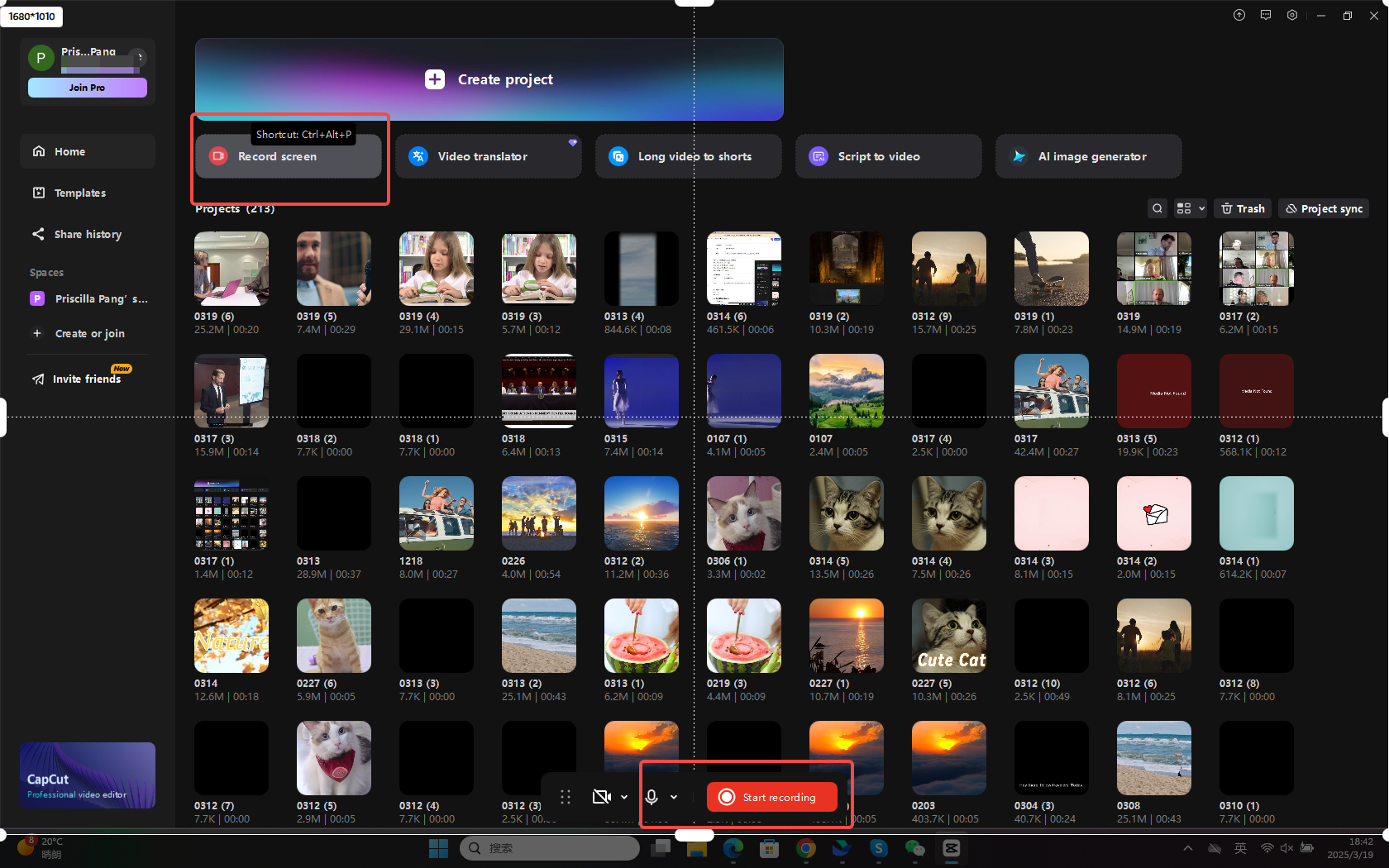
Task: Toggle the camera on the recording bar
Action: click(x=602, y=797)
